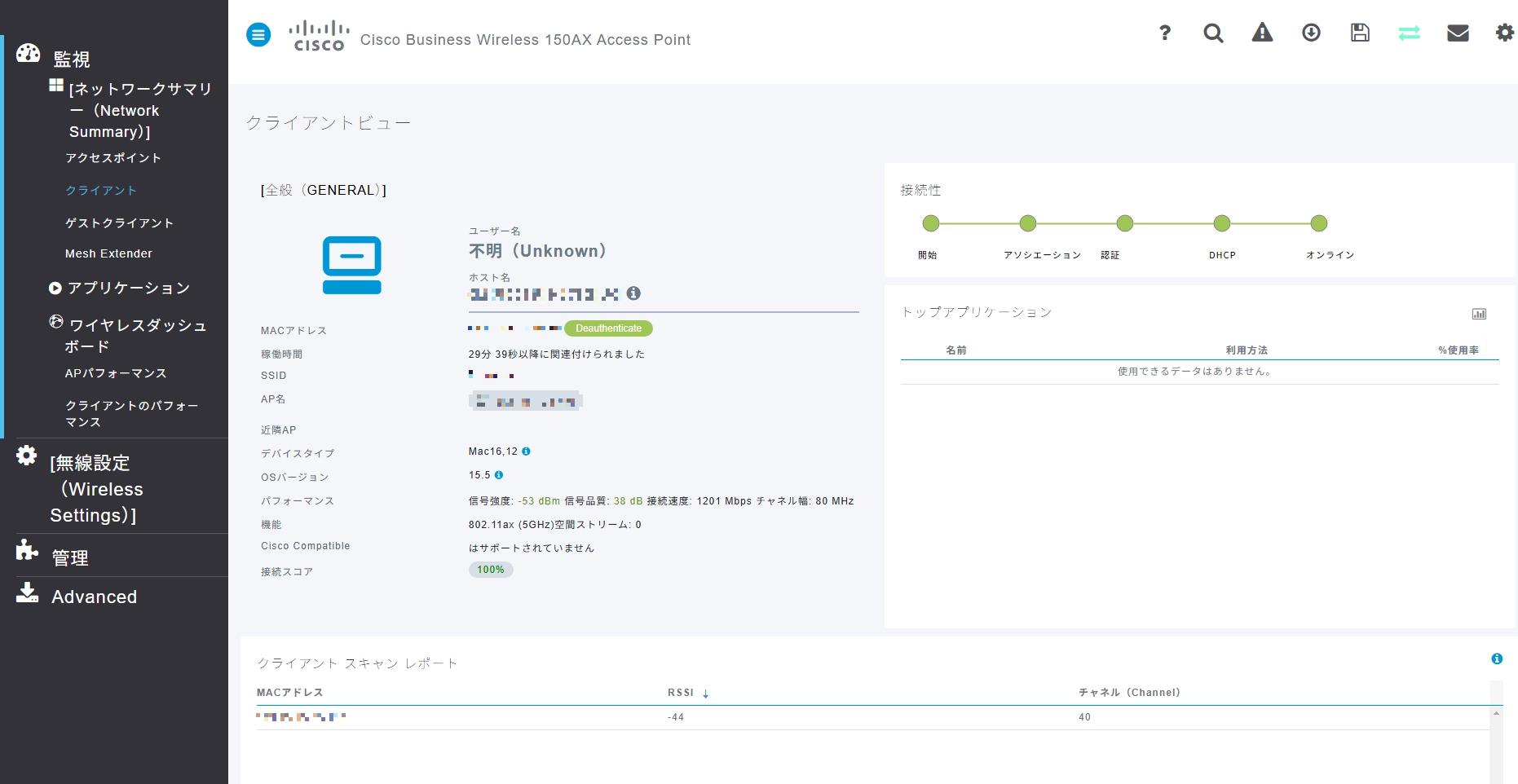Image resolution: width=1518 pixels, height=784 pixels.
Task: Click the info icon in Client Scan Report
Action: click(x=1497, y=658)
